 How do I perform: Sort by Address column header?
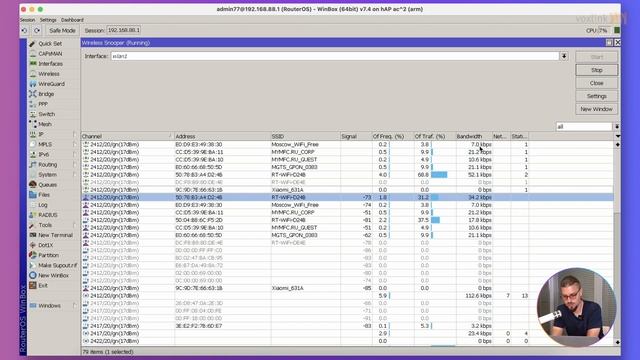tap(222, 136)
